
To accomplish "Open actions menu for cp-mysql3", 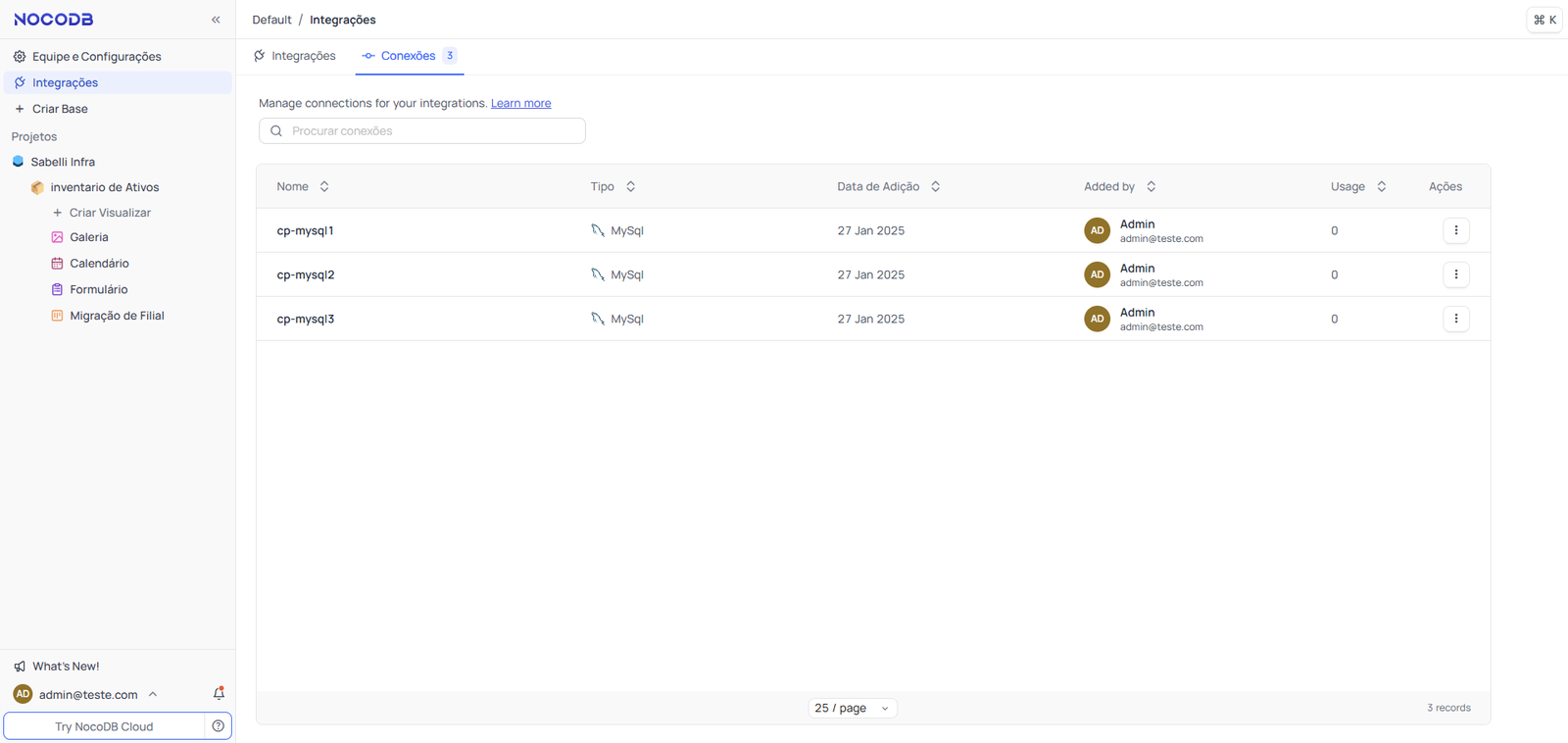I will pos(1455,319).
